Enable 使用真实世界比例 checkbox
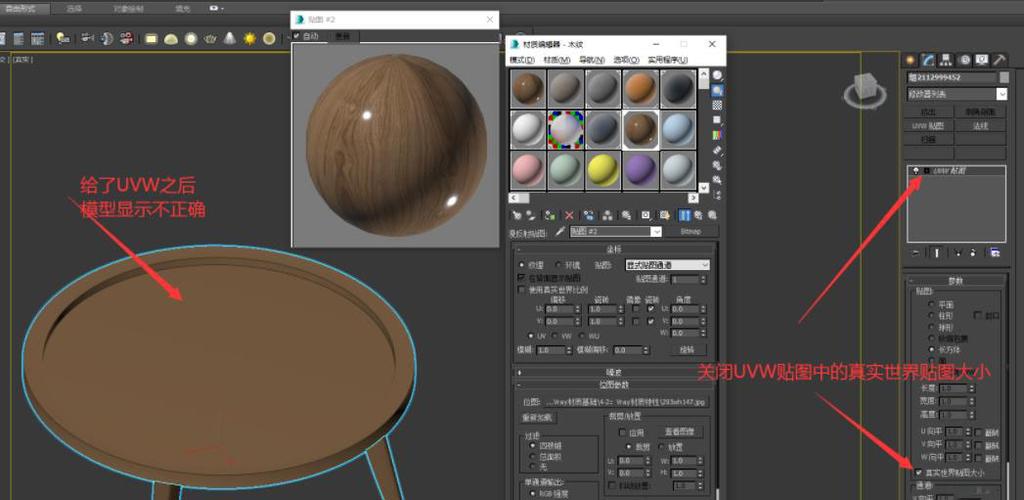Screen dimensions: 1024x500 (x=521, y=289)
